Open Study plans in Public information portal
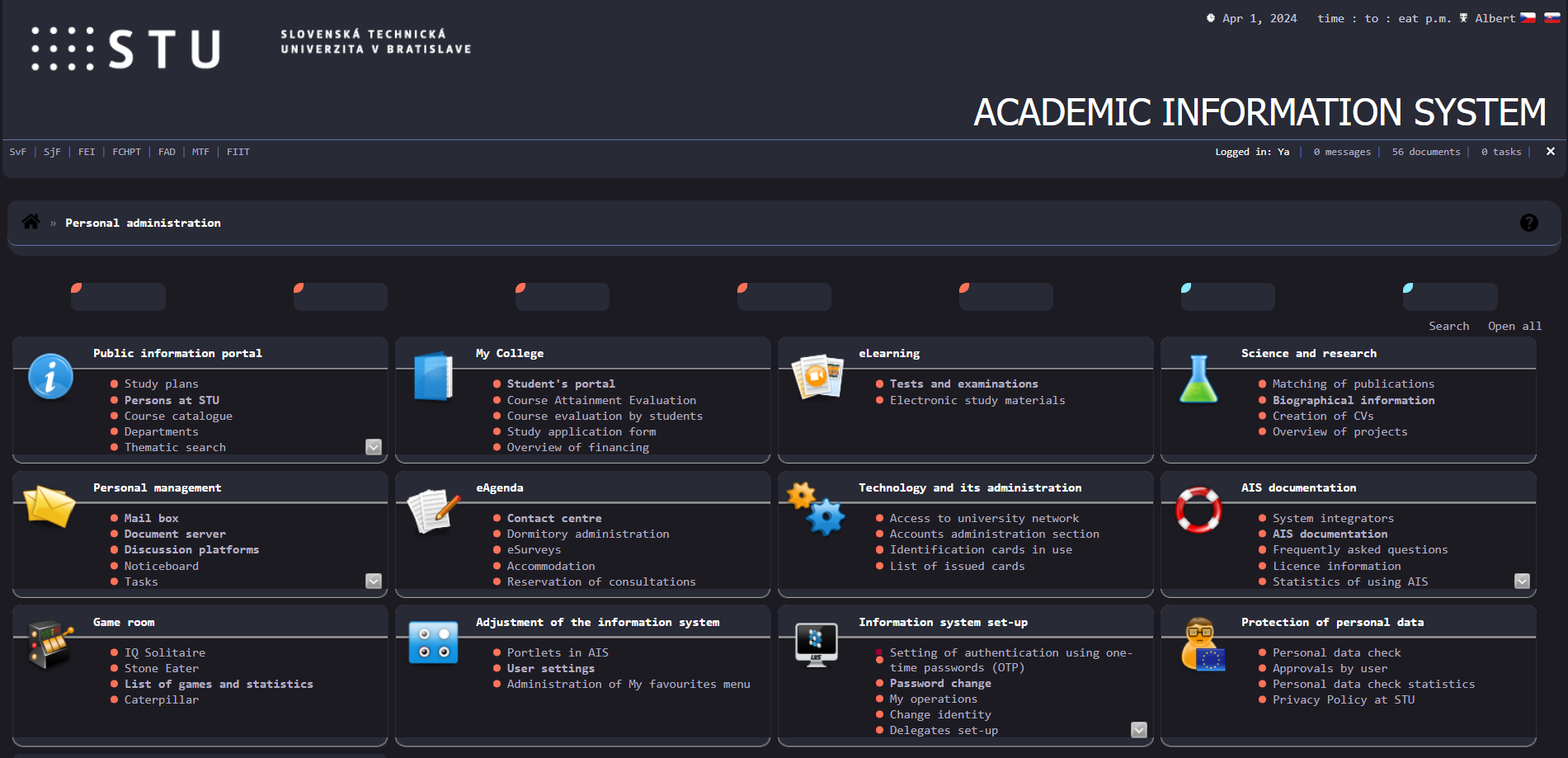The image size is (1568, 758). (161, 384)
